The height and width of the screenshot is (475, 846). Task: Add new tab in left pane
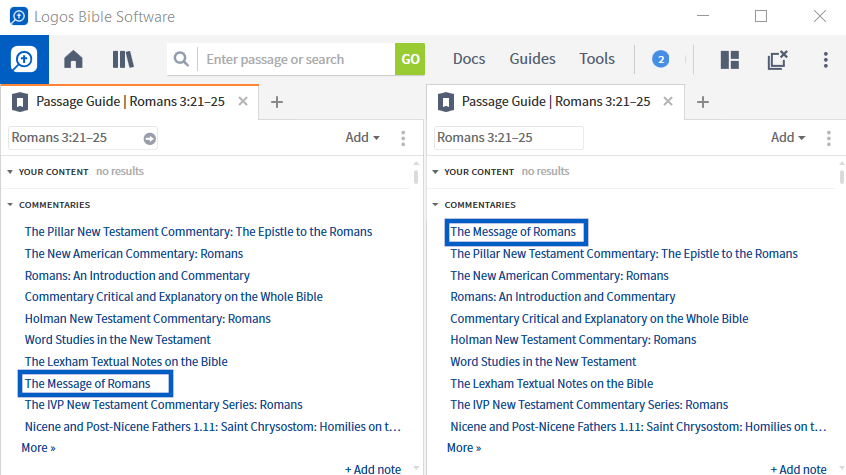(277, 102)
